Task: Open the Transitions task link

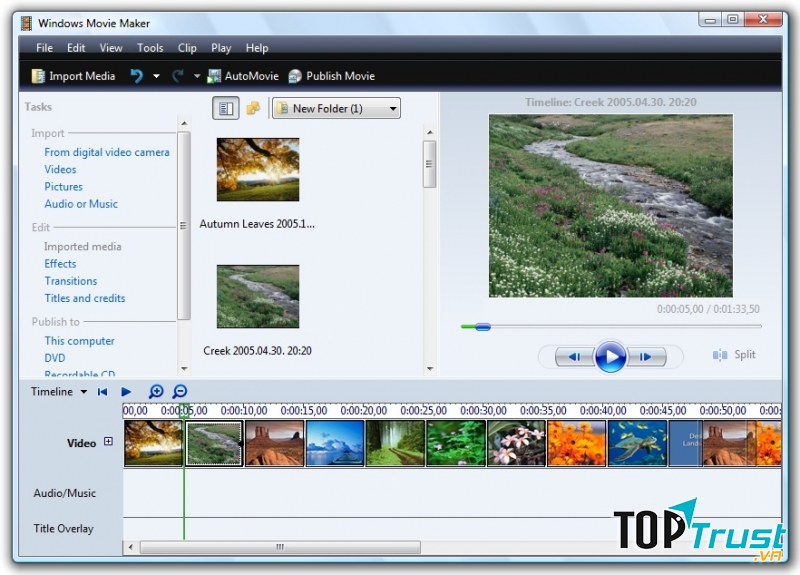Action: [x=70, y=281]
